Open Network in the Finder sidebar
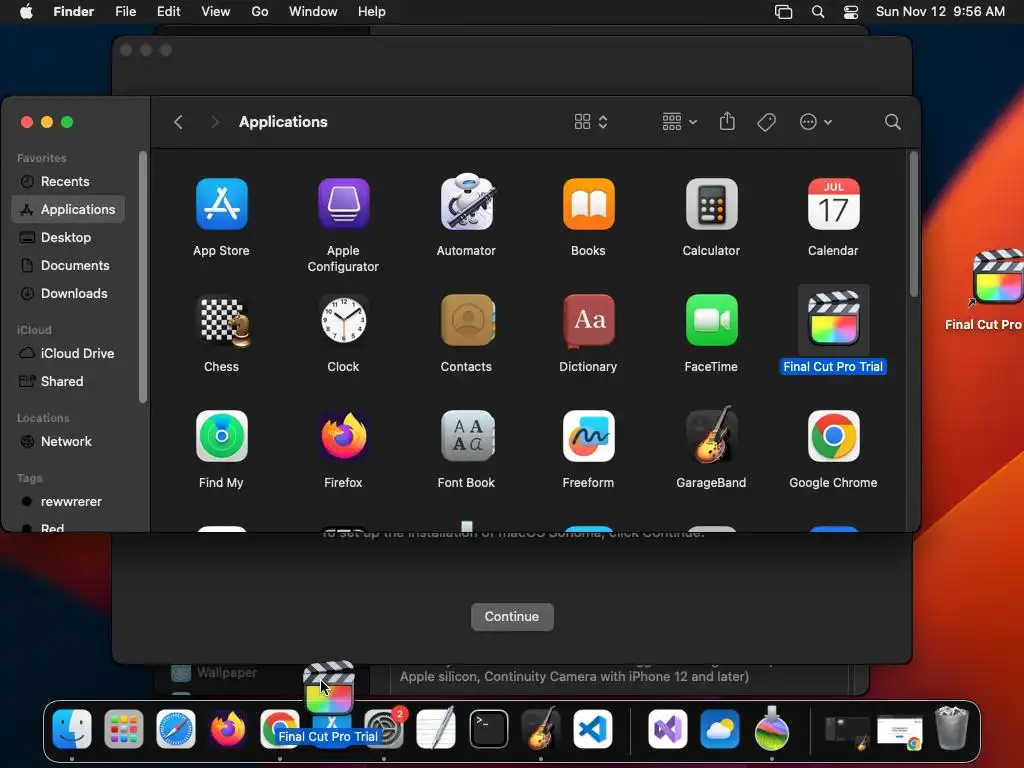 [68, 441]
